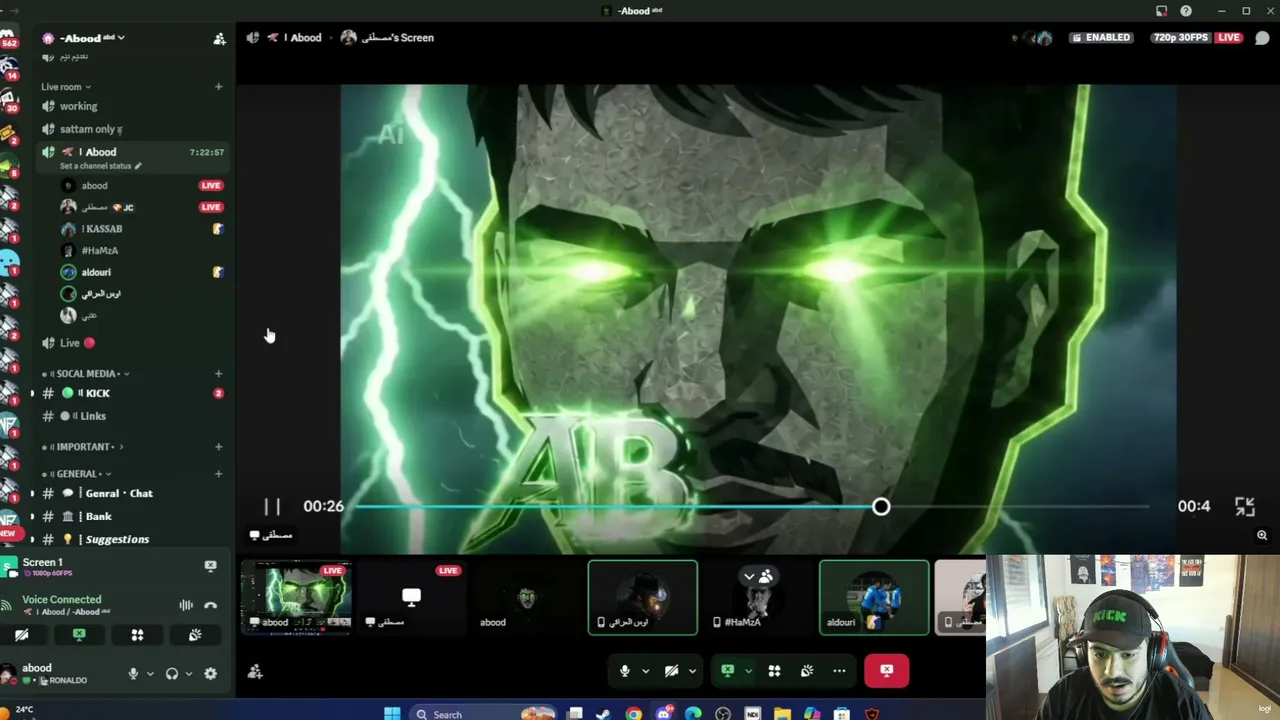1280x720 pixels.
Task: Deafen audio with headphones icon
Action: [172, 674]
